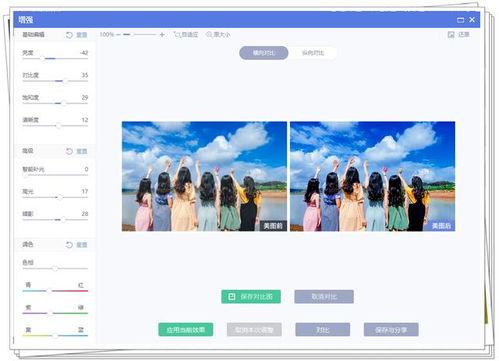Screen dimensions: 499x361
Task: Adjust the smart fill light slider valued 0
Action: (55, 175)
